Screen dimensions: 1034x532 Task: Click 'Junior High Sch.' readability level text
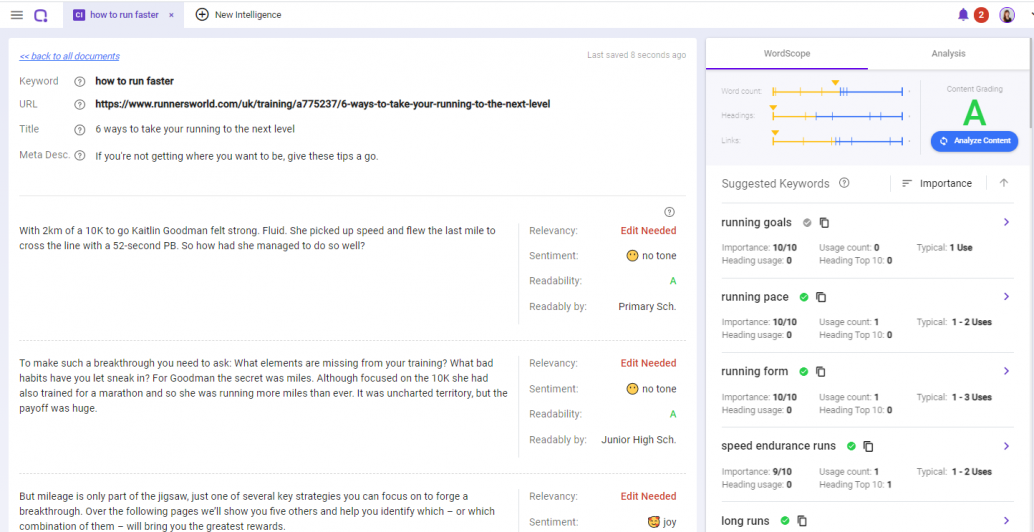point(638,440)
